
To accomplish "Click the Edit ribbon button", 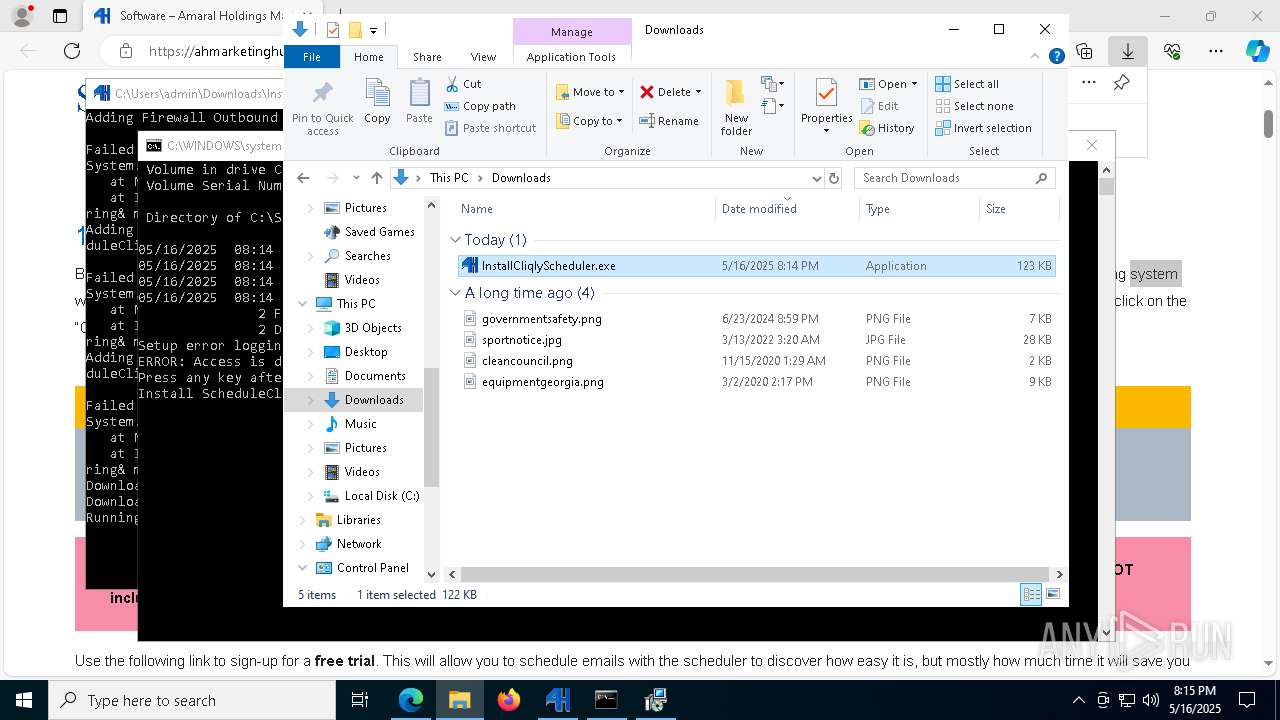I will 878,106.
